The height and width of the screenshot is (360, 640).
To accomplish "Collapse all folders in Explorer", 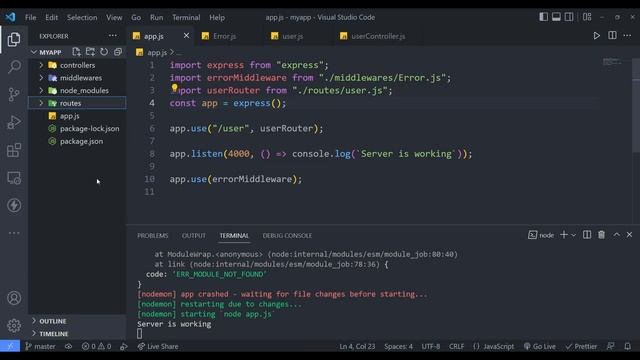I will pos(118,52).
